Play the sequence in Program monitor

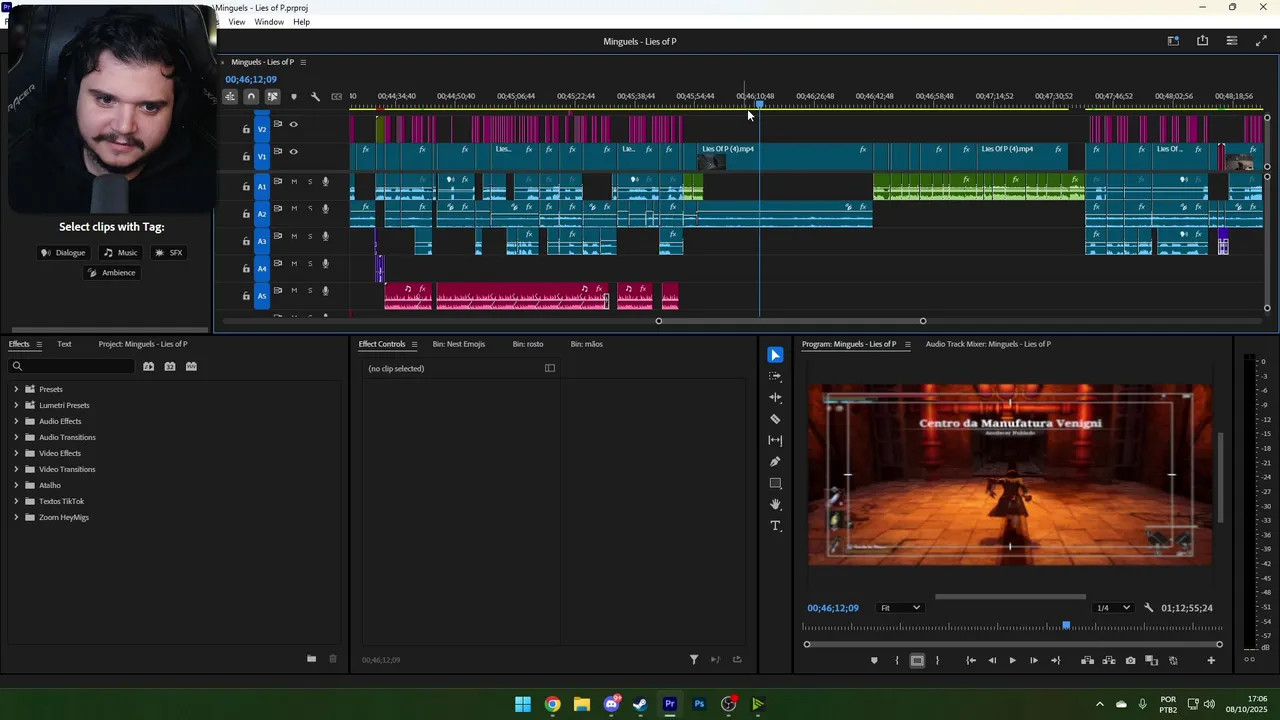(x=1012, y=661)
